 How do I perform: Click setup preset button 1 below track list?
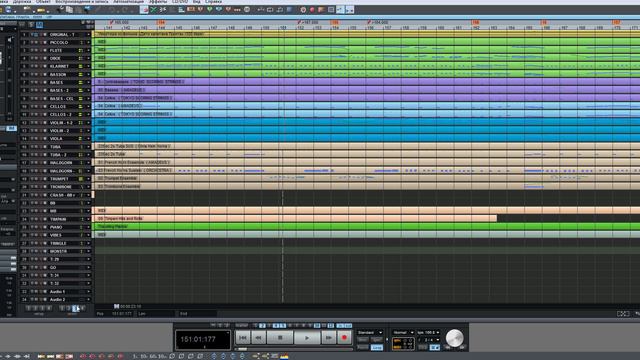[x=28, y=309]
